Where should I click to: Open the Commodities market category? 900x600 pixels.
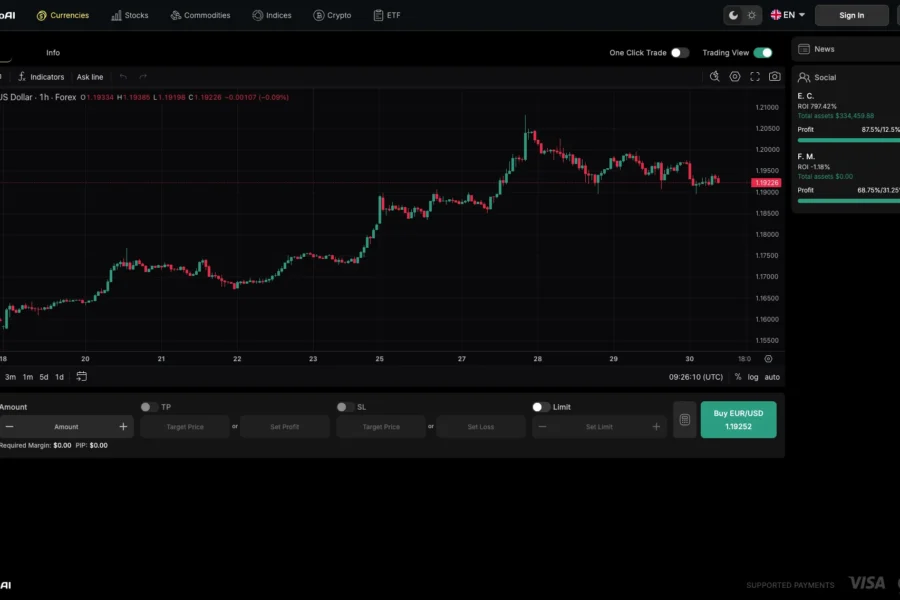tap(200, 16)
